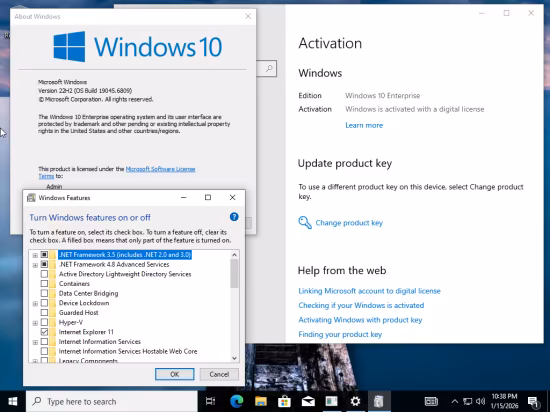The width and height of the screenshot is (550, 412).
Task: Click the features list scrollbar thumb
Action: point(234,273)
